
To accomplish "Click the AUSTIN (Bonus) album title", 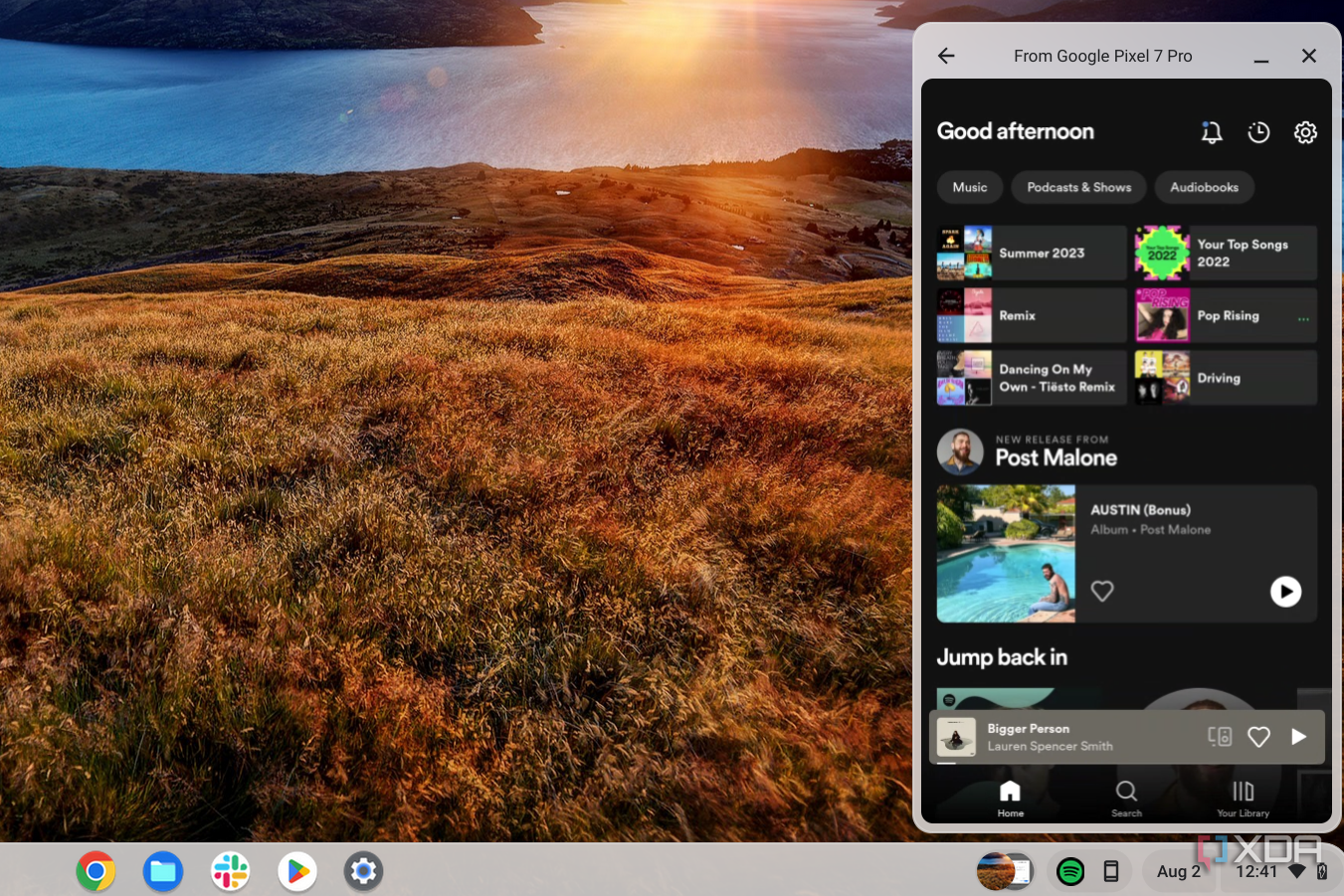I will [x=1140, y=509].
